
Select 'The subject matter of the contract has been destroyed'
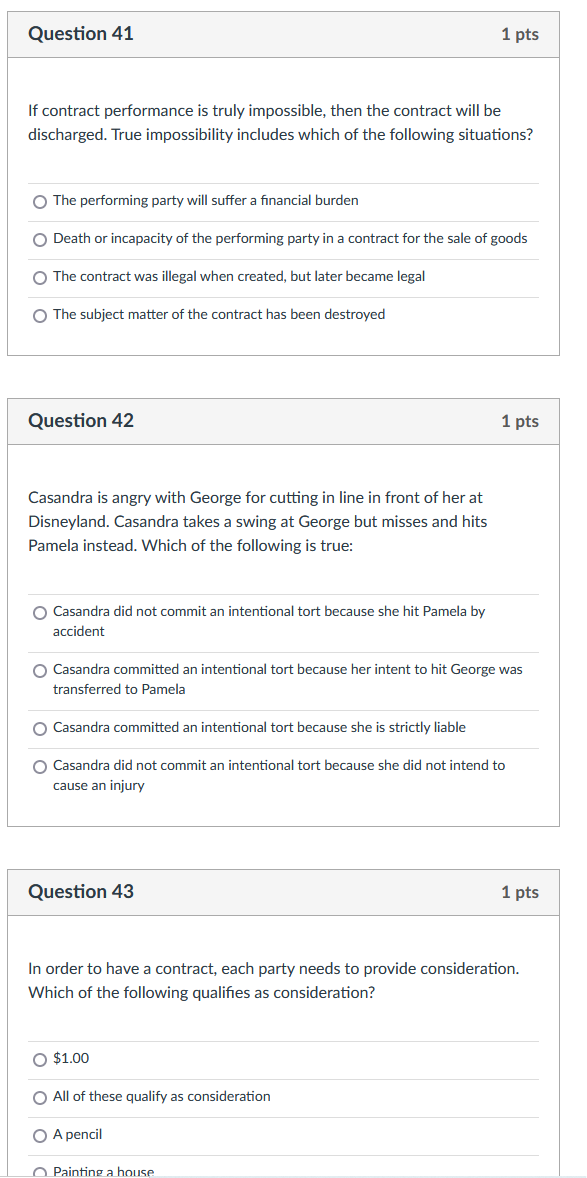point(39,315)
